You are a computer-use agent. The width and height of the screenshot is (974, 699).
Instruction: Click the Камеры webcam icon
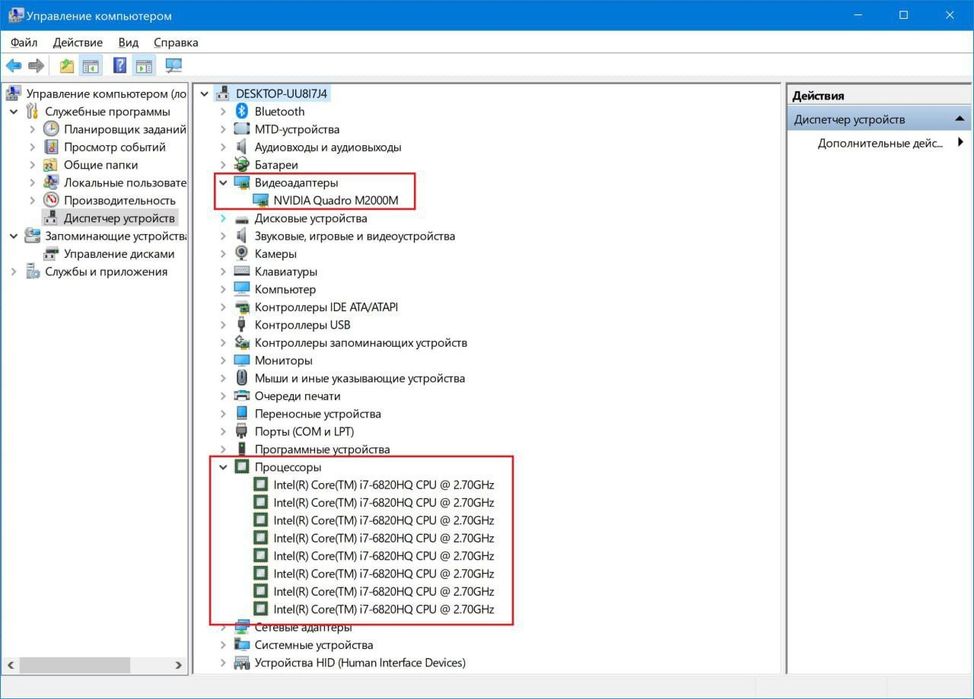pos(242,254)
